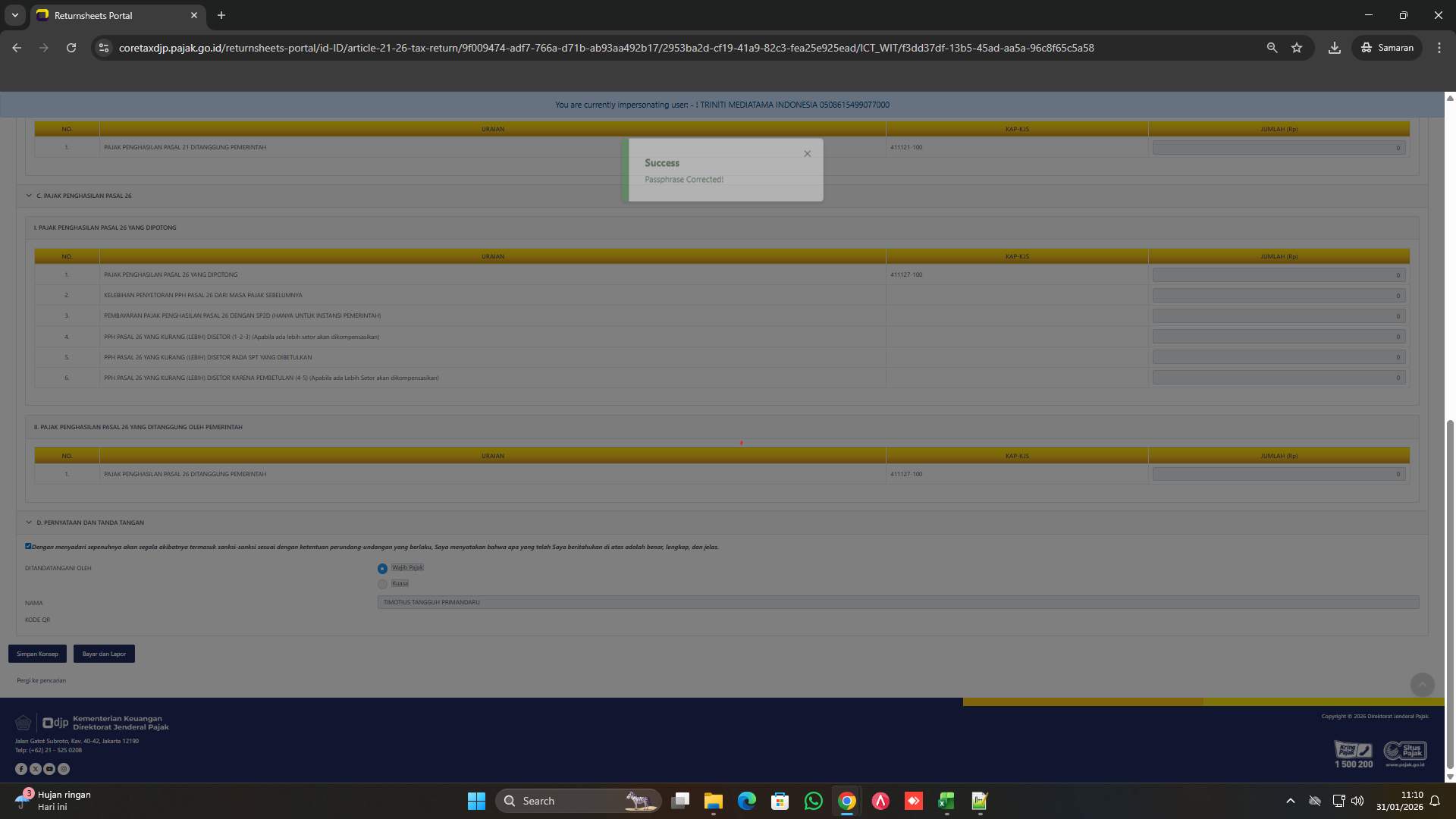
Task: Click the Kring Pajak 1500 200 logo
Action: (x=1353, y=753)
